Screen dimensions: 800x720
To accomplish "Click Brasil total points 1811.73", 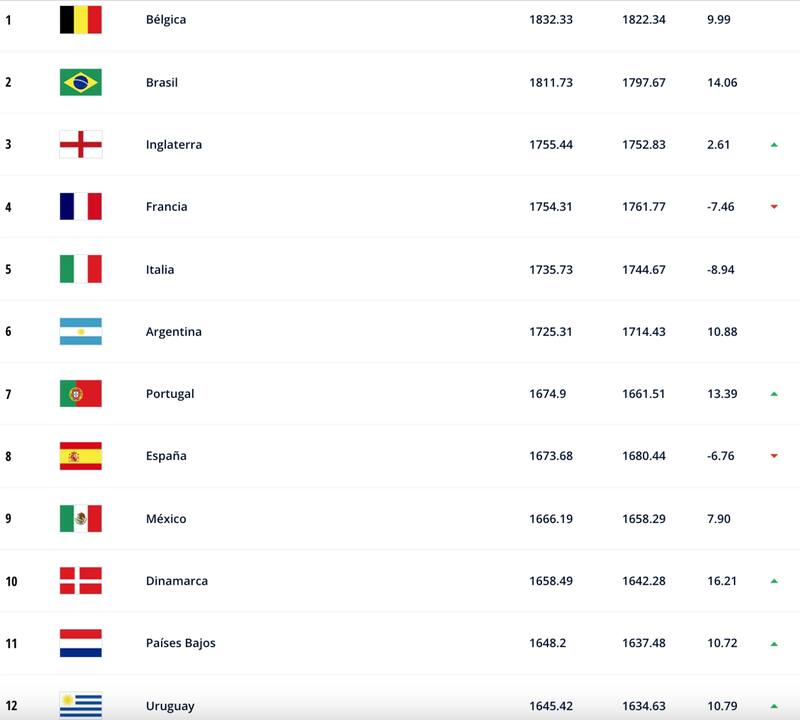I will pyautogui.click(x=550, y=82).
